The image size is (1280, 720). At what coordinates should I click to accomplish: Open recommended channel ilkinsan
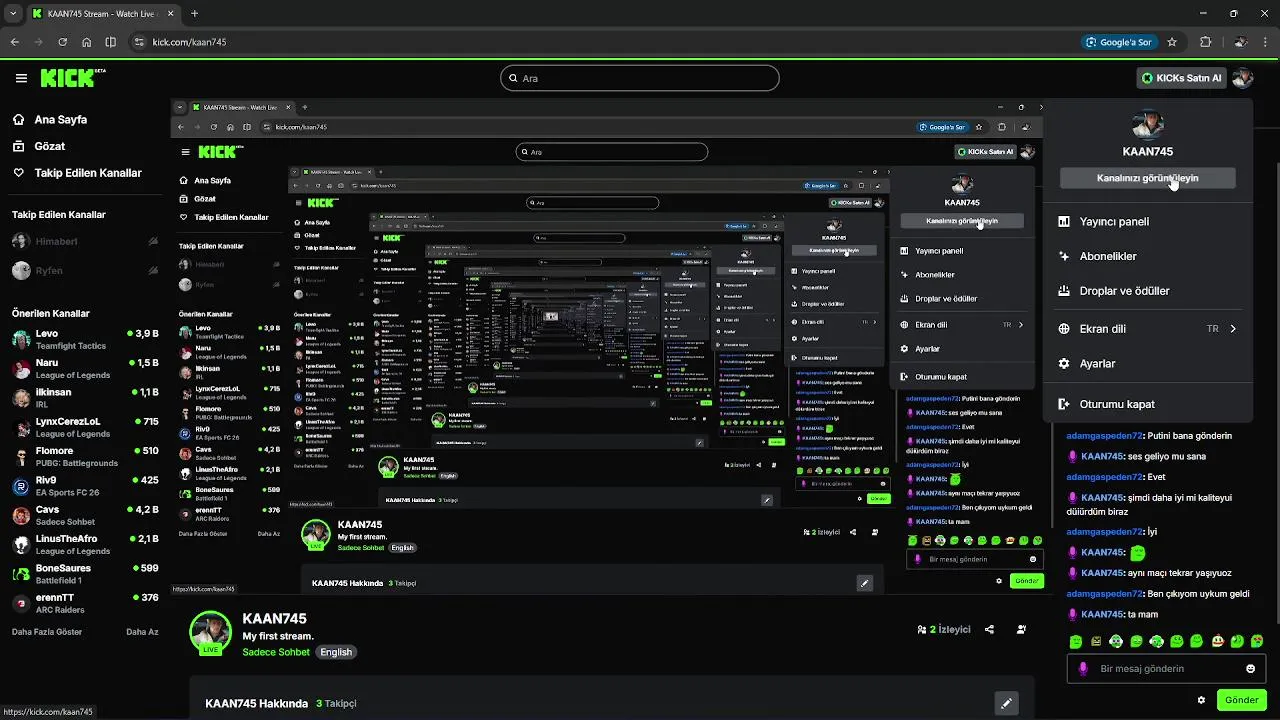(85, 397)
